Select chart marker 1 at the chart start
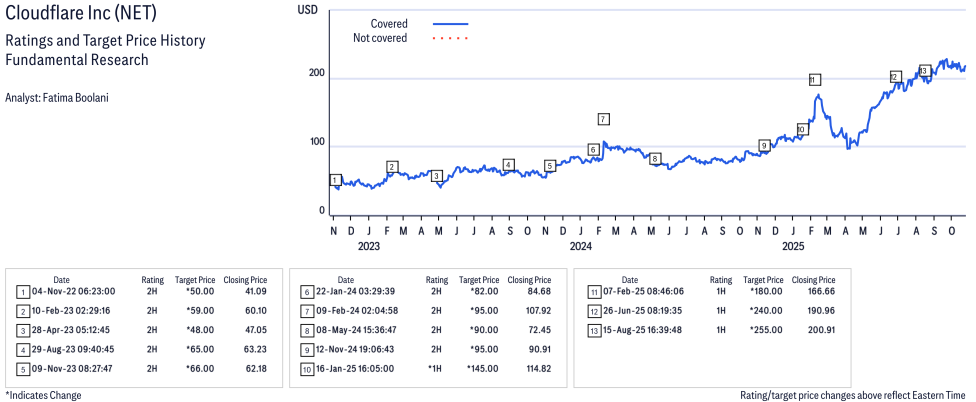 pyautogui.click(x=335, y=180)
